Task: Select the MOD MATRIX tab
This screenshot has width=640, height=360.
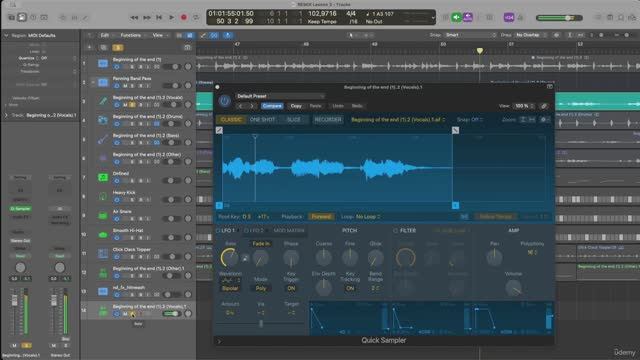Action: (x=289, y=231)
